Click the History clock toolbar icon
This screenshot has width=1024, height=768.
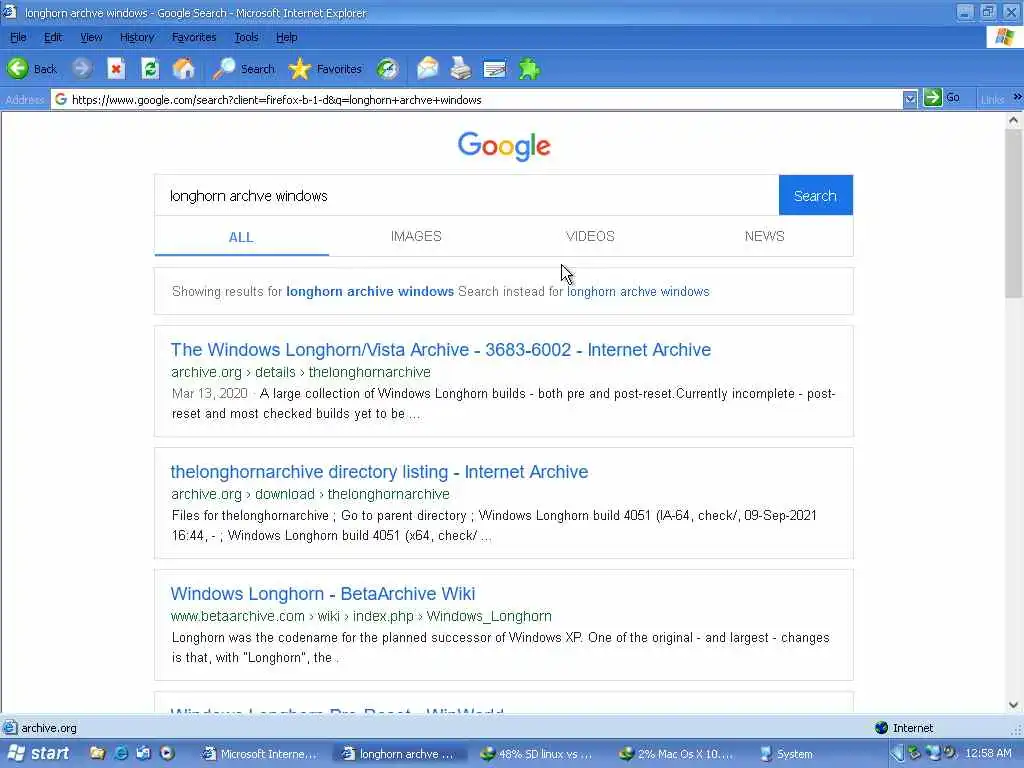387,68
